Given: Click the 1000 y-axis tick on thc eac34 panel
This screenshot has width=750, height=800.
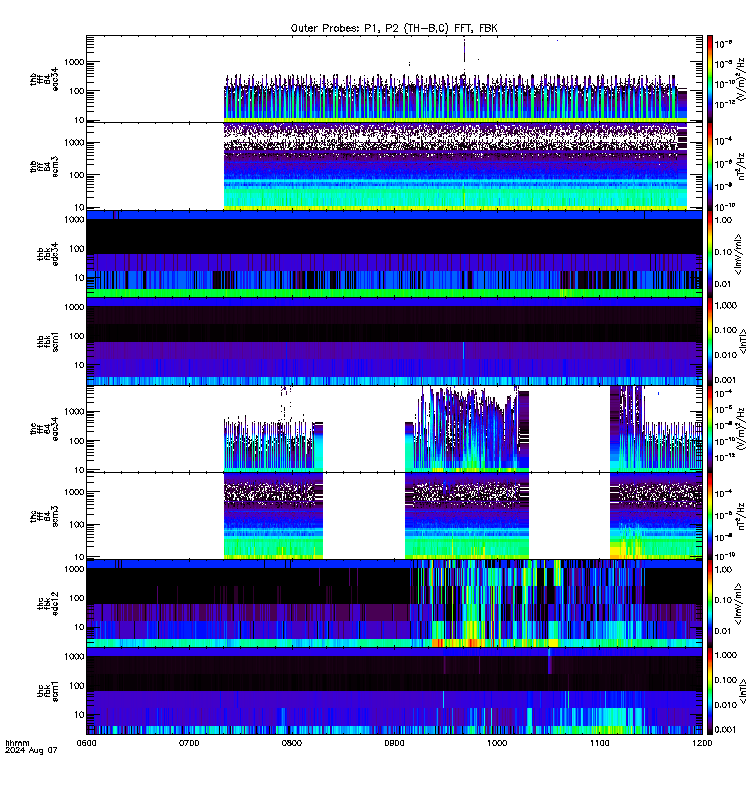Looking at the screenshot, I should coord(74,412).
